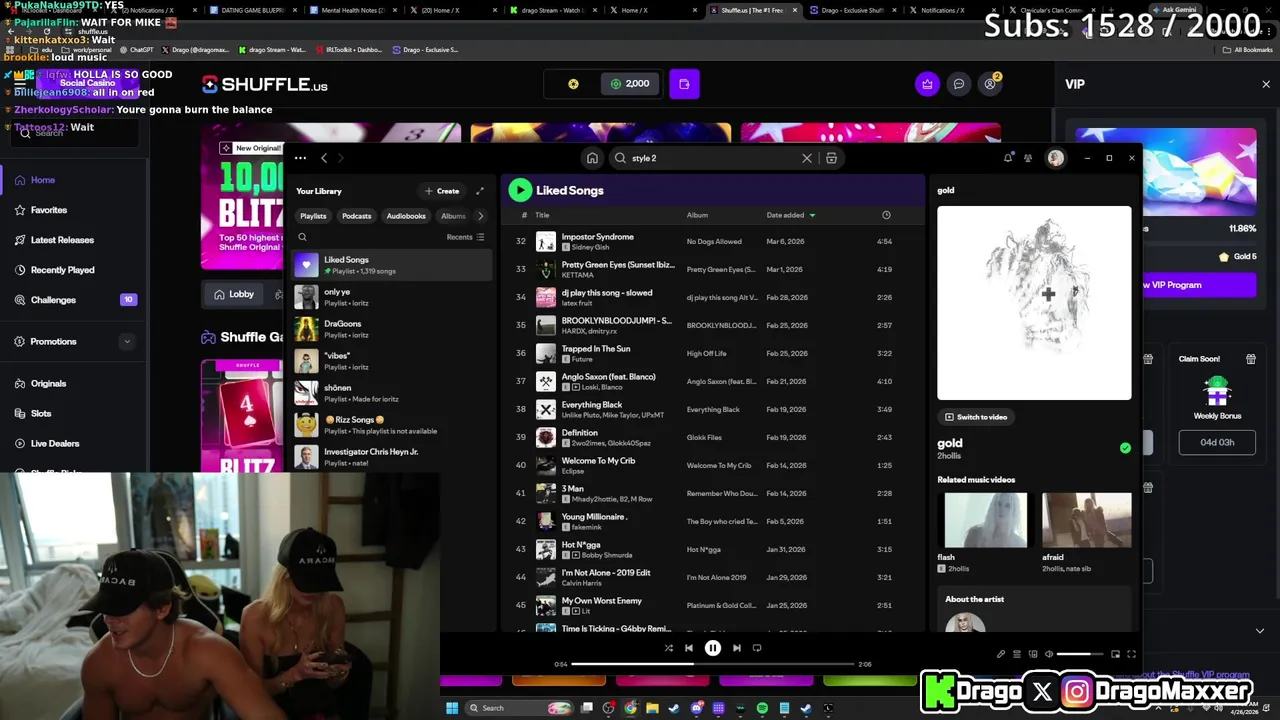Seek in the song progress bar
This screenshot has height=720, width=1280.
pos(713,664)
